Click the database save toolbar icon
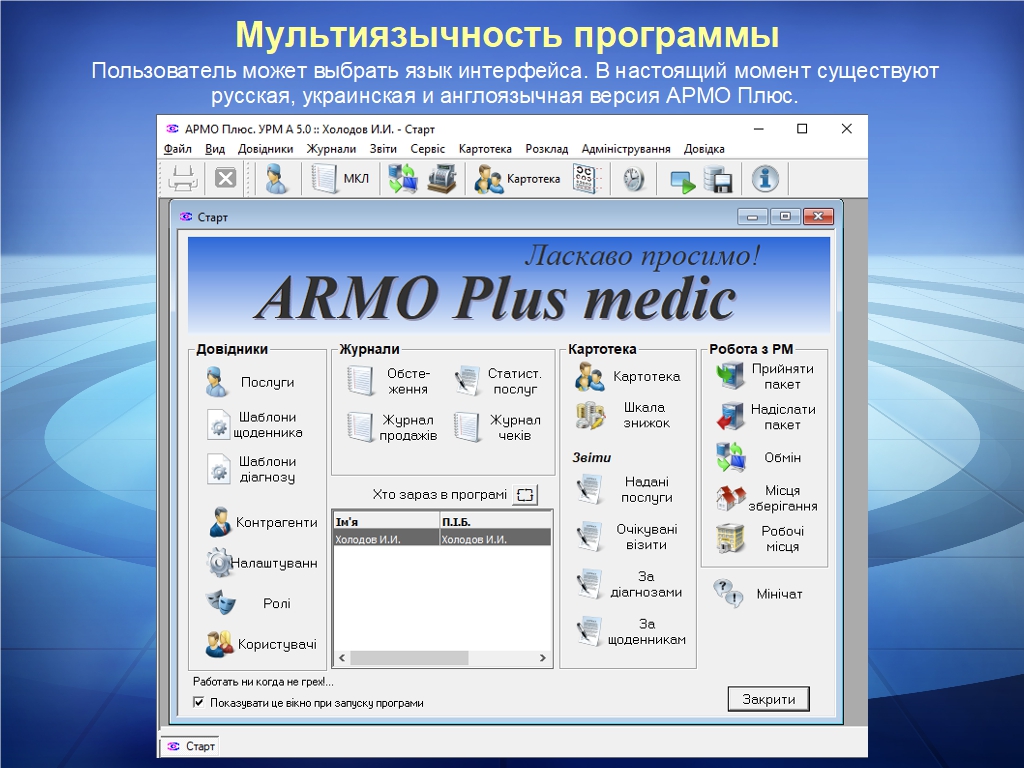The height and width of the screenshot is (768, 1024). 718,180
